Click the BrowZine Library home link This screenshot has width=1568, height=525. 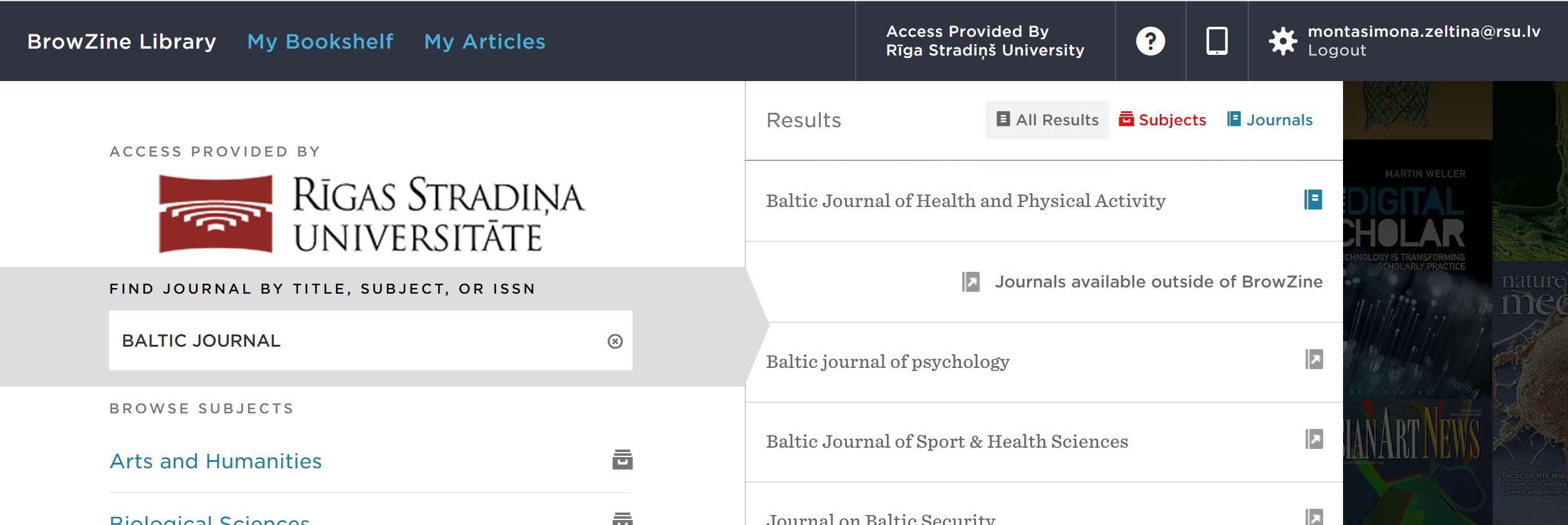[x=122, y=41]
